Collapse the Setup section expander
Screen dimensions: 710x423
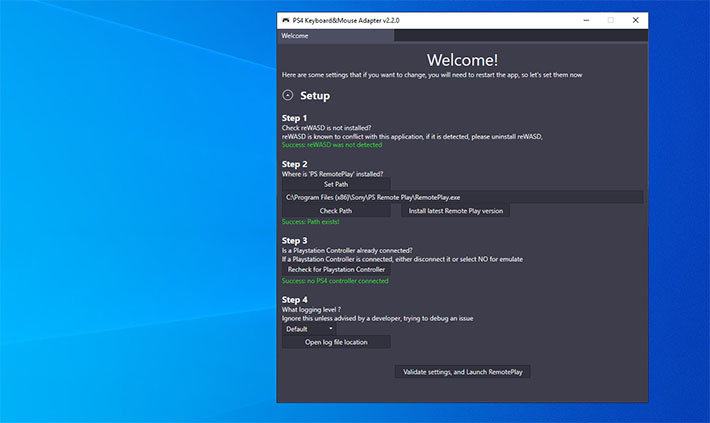coord(288,95)
